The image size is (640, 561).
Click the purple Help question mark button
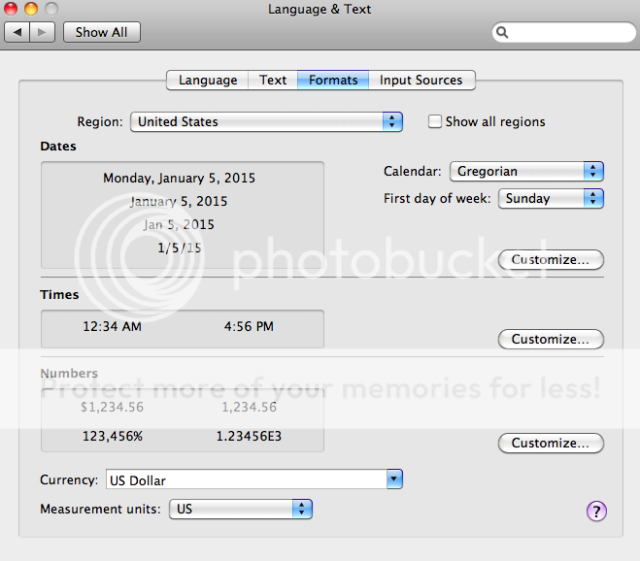(x=596, y=511)
